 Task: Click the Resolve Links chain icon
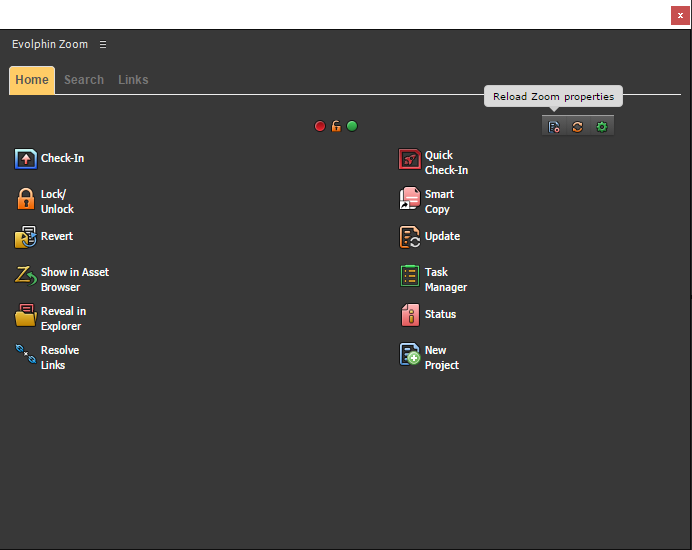coord(26,354)
